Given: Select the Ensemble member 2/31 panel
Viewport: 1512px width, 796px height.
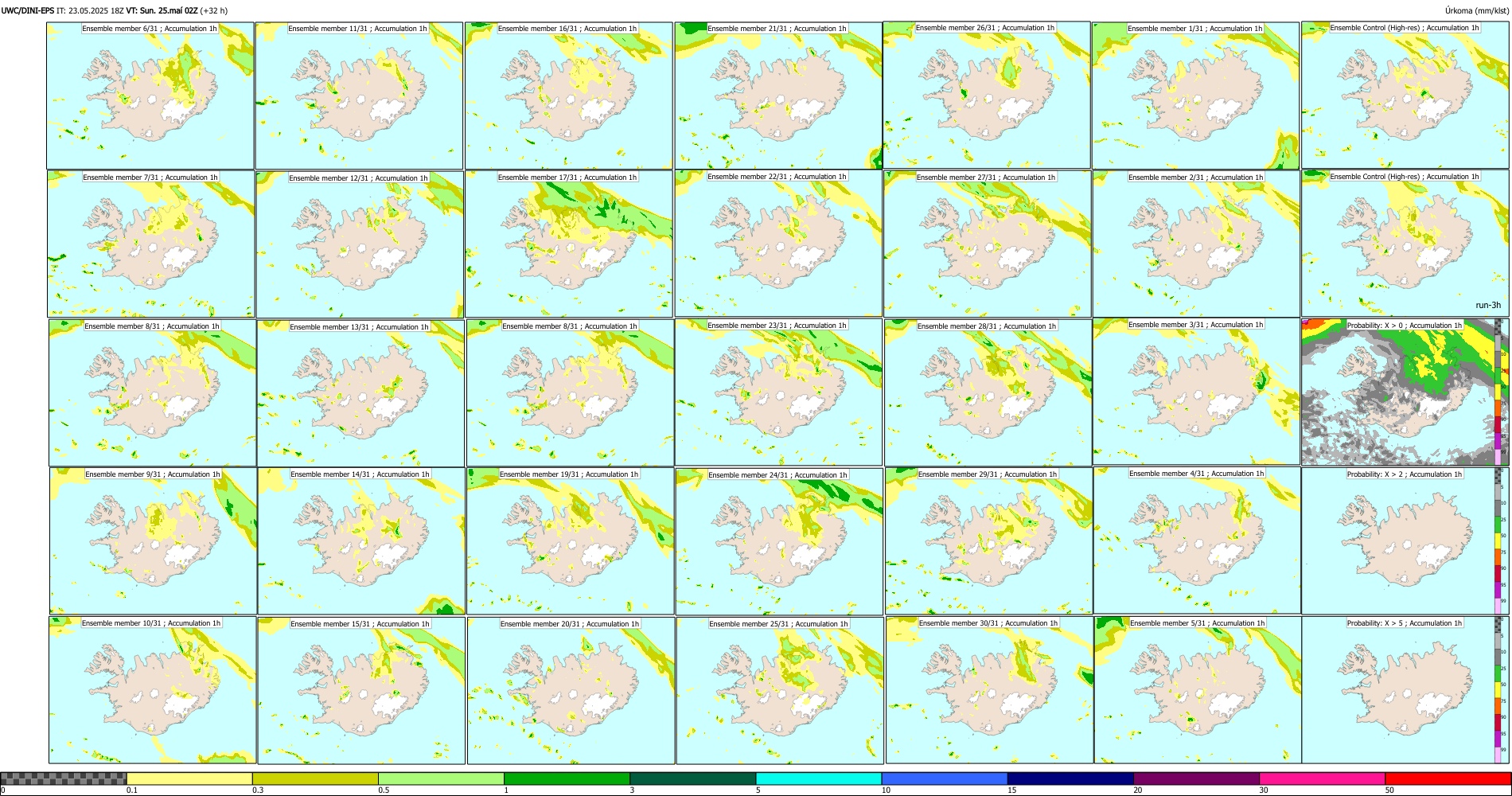Looking at the screenshot, I should (1196, 244).
